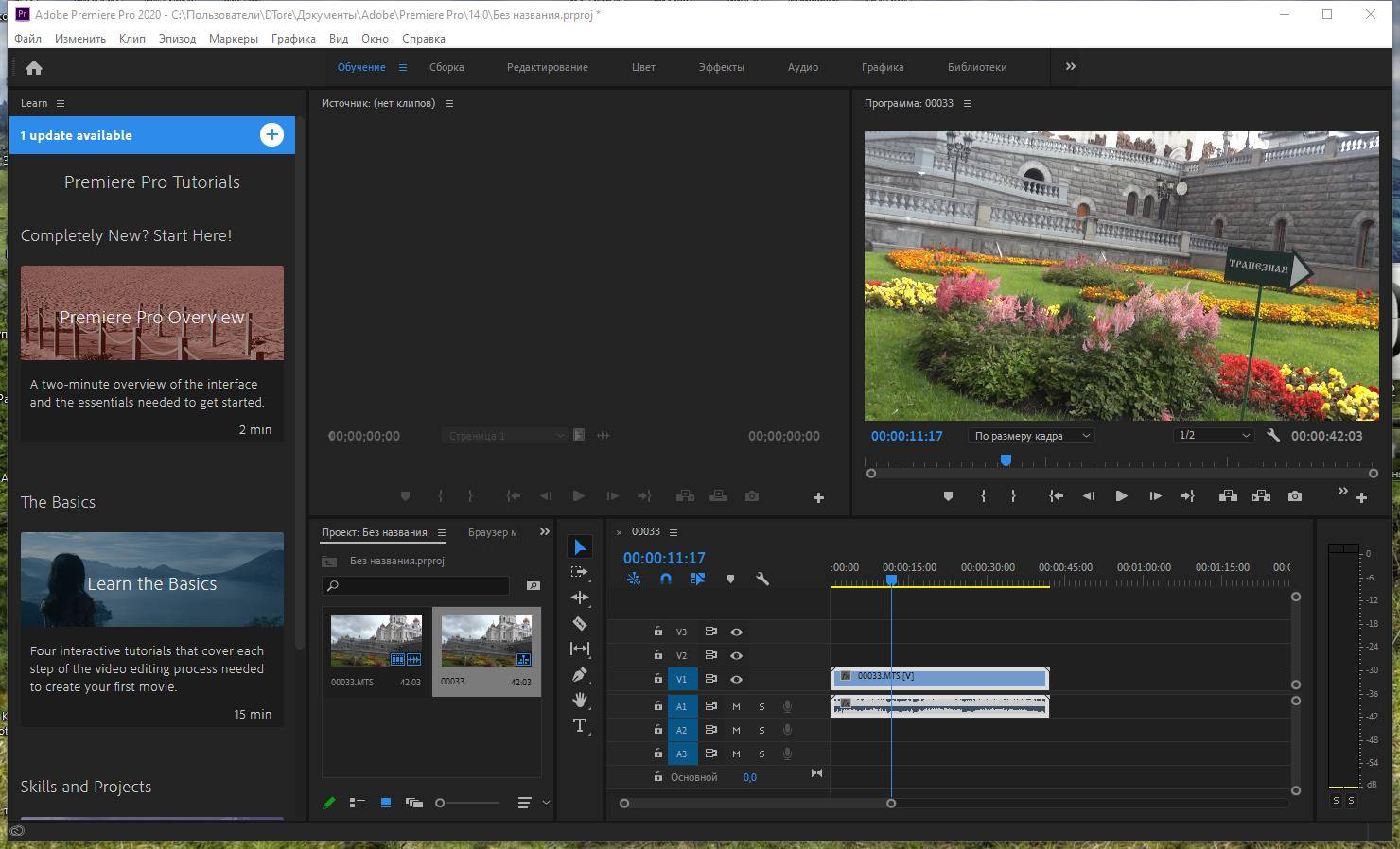The width and height of the screenshot is (1400, 849).
Task: Play video in Program monitor
Action: (x=1121, y=496)
